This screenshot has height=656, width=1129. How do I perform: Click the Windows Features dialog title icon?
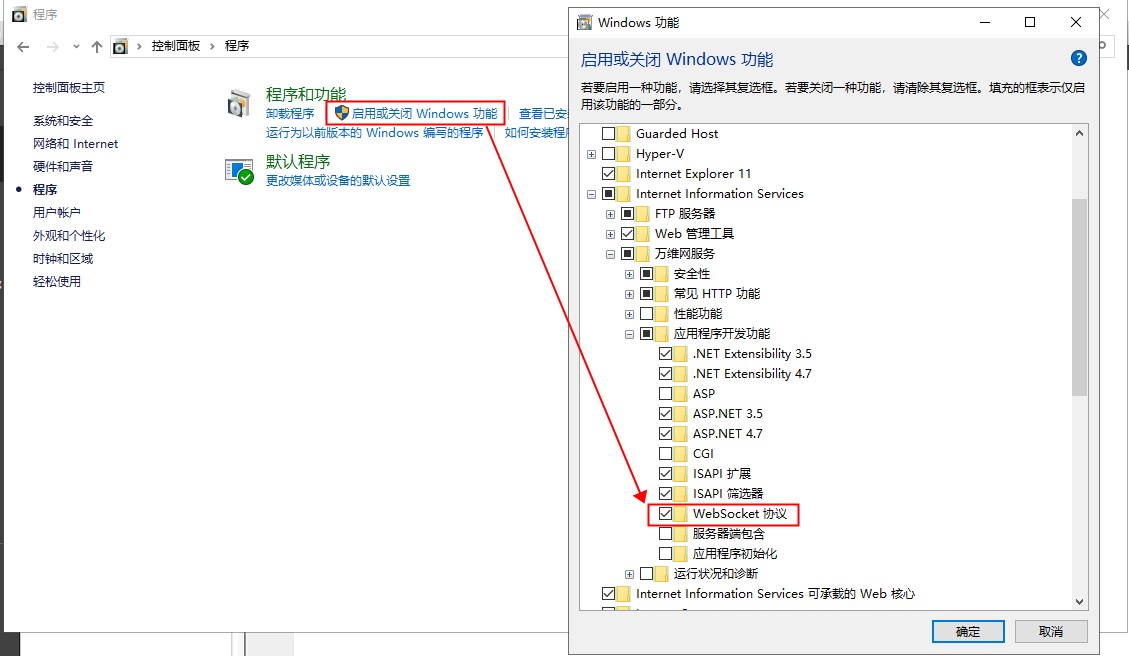pos(584,22)
